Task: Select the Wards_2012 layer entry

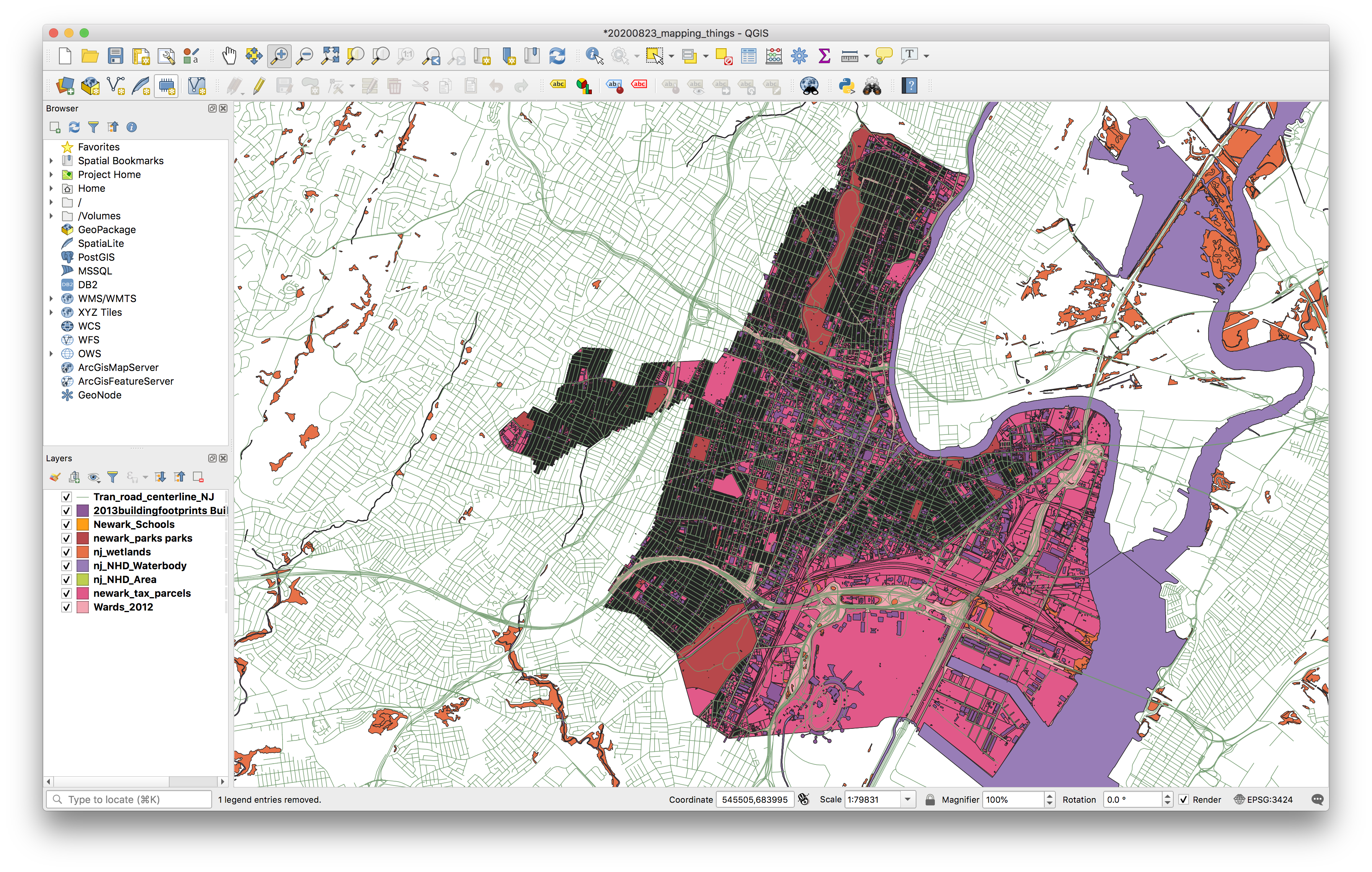Action: pyautogui.click(x=123, y=607)
